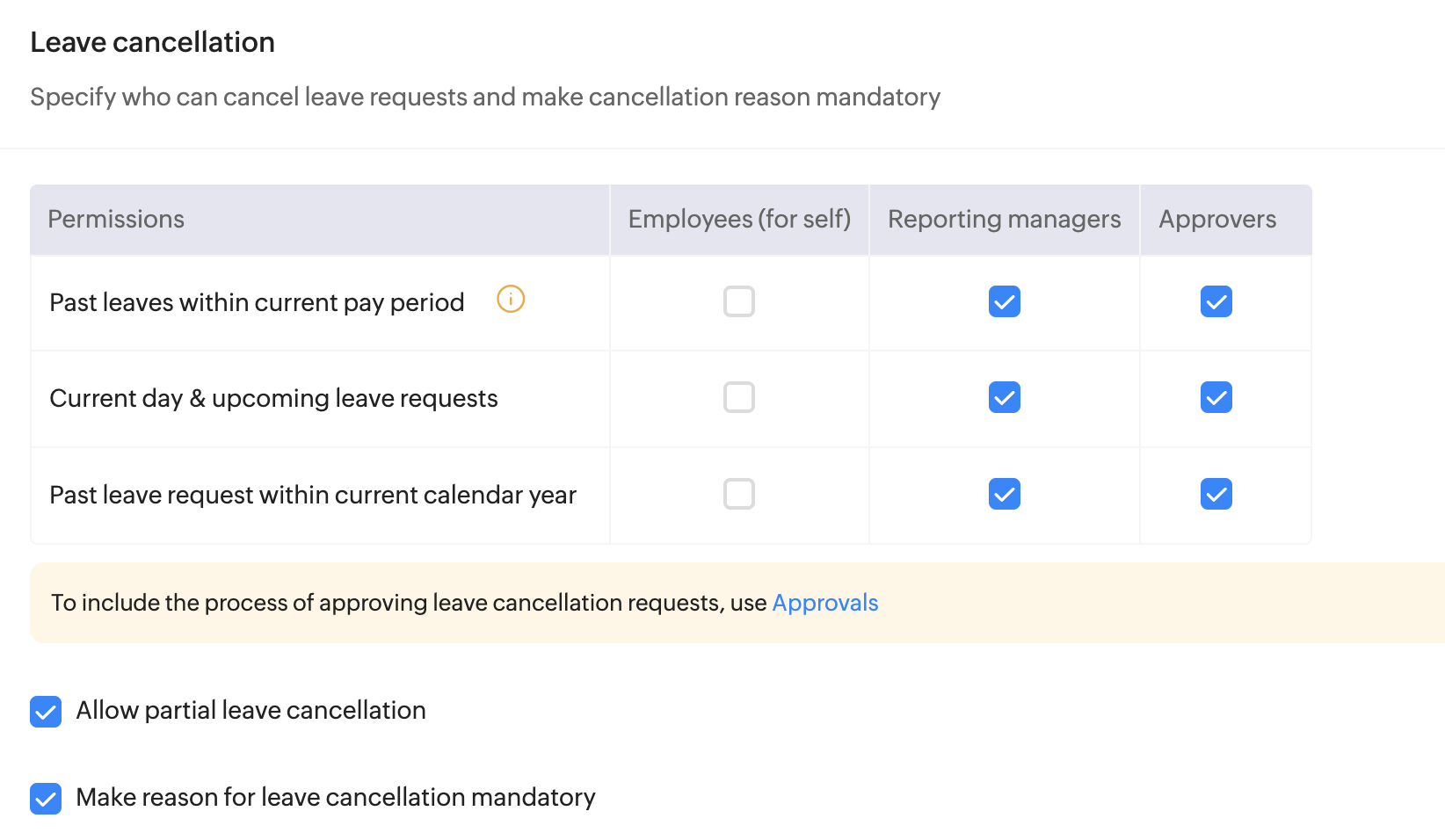The image size is (1445, 840).
Task: Click info icon beside Past leaves pay period
Action: [x=511, y=300]
